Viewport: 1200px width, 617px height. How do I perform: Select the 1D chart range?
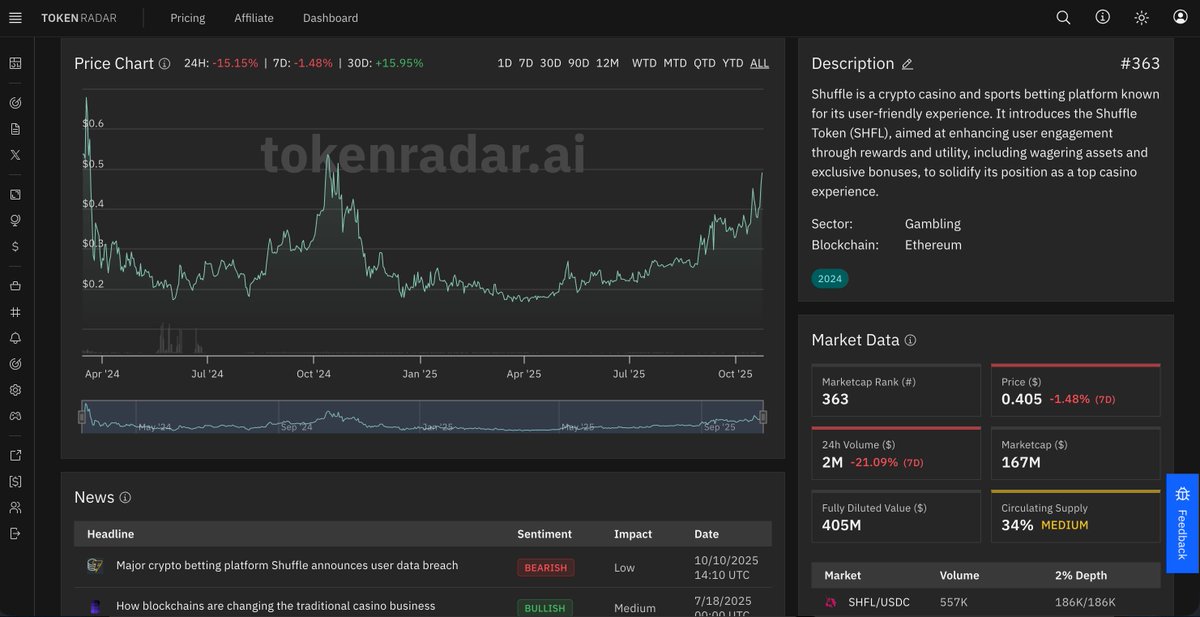tap(505, 63)
